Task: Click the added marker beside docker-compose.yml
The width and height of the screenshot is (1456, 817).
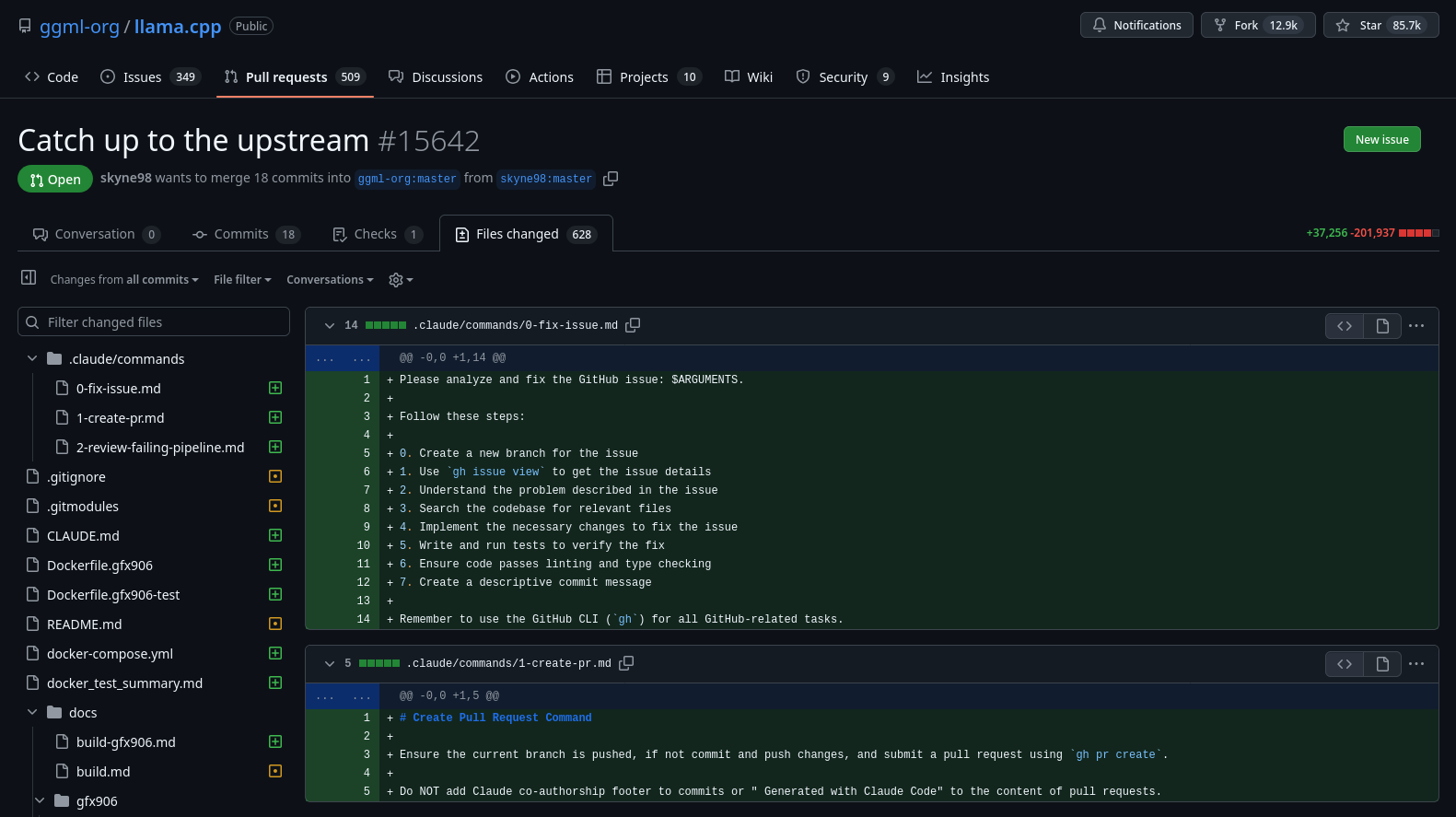Action: tap(275, 654)
